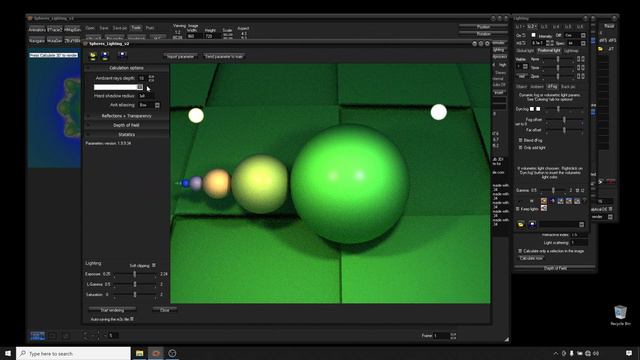The width and height of the screenshot is (640, 360).
Task: Click the fourth light-tool icon below Gamma
Action: coord(569,201)
